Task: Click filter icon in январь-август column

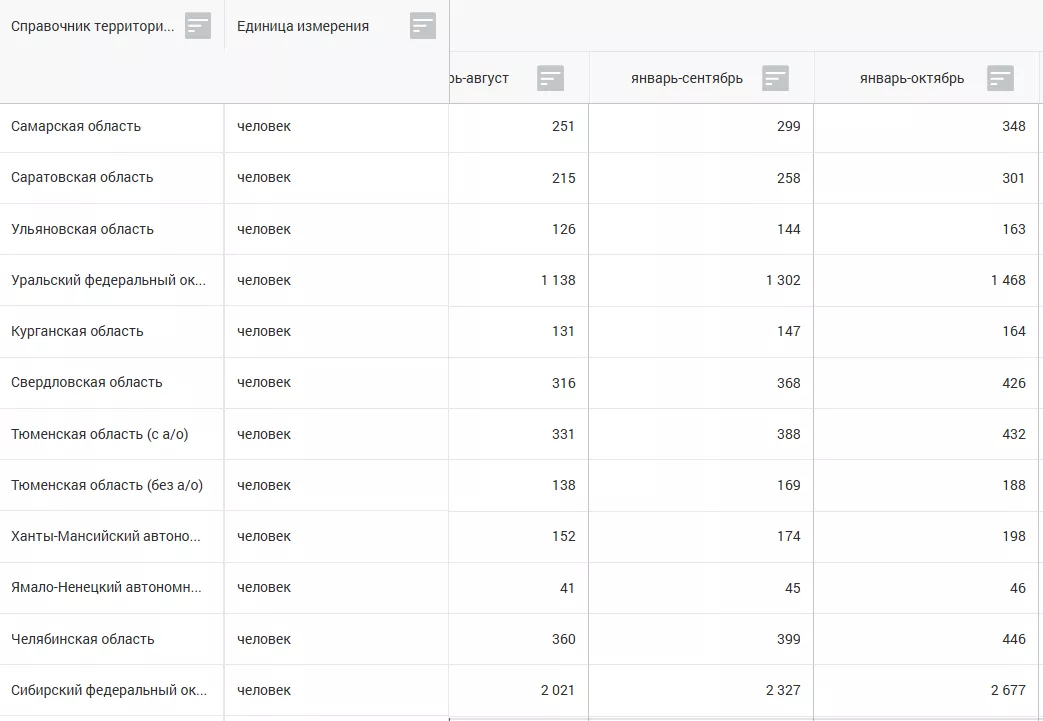Action: (x=550, y=78)
